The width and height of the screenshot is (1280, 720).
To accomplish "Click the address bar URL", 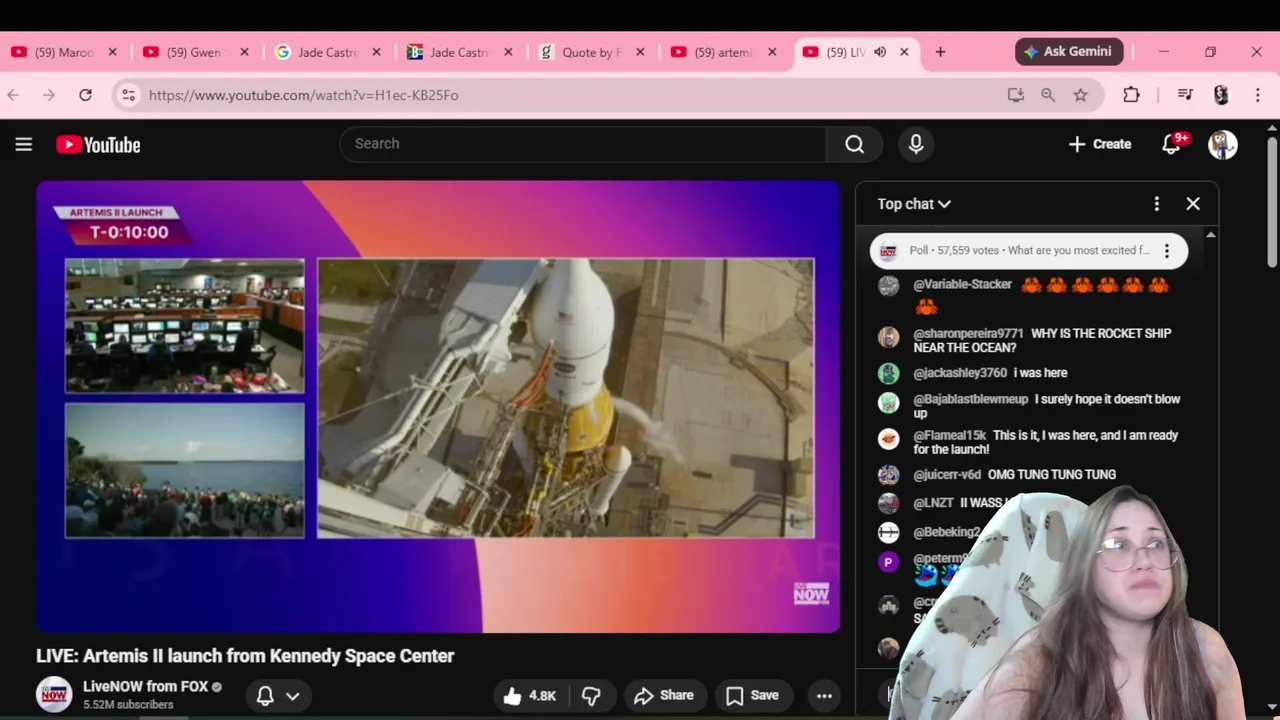I will (304, 95).
